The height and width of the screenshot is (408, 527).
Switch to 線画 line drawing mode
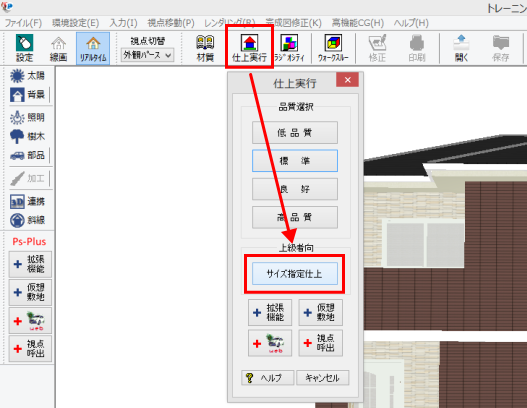click(x=58, y=48)
